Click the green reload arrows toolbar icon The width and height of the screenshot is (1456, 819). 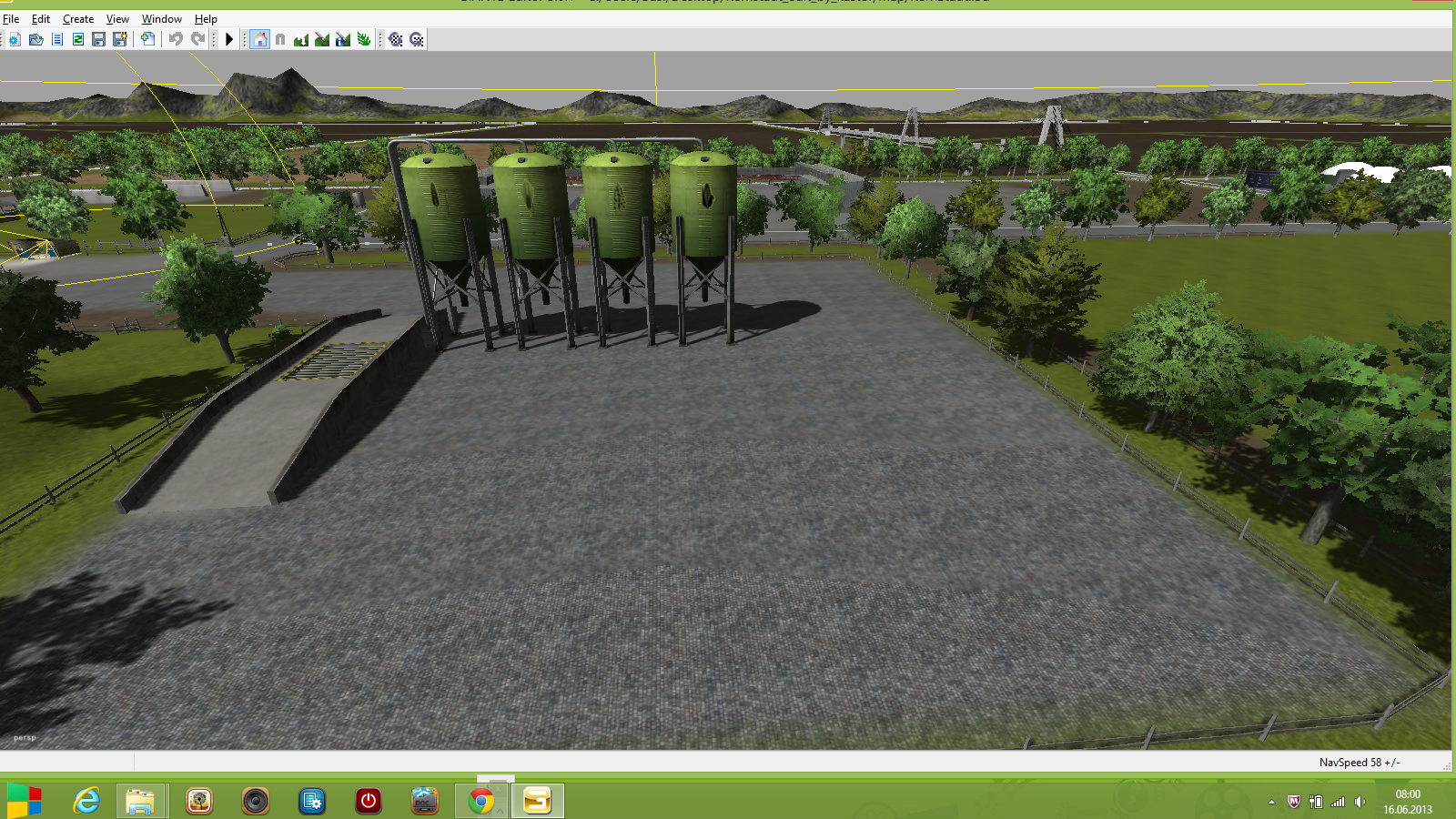pyautogui.click(x=78, y=39)
